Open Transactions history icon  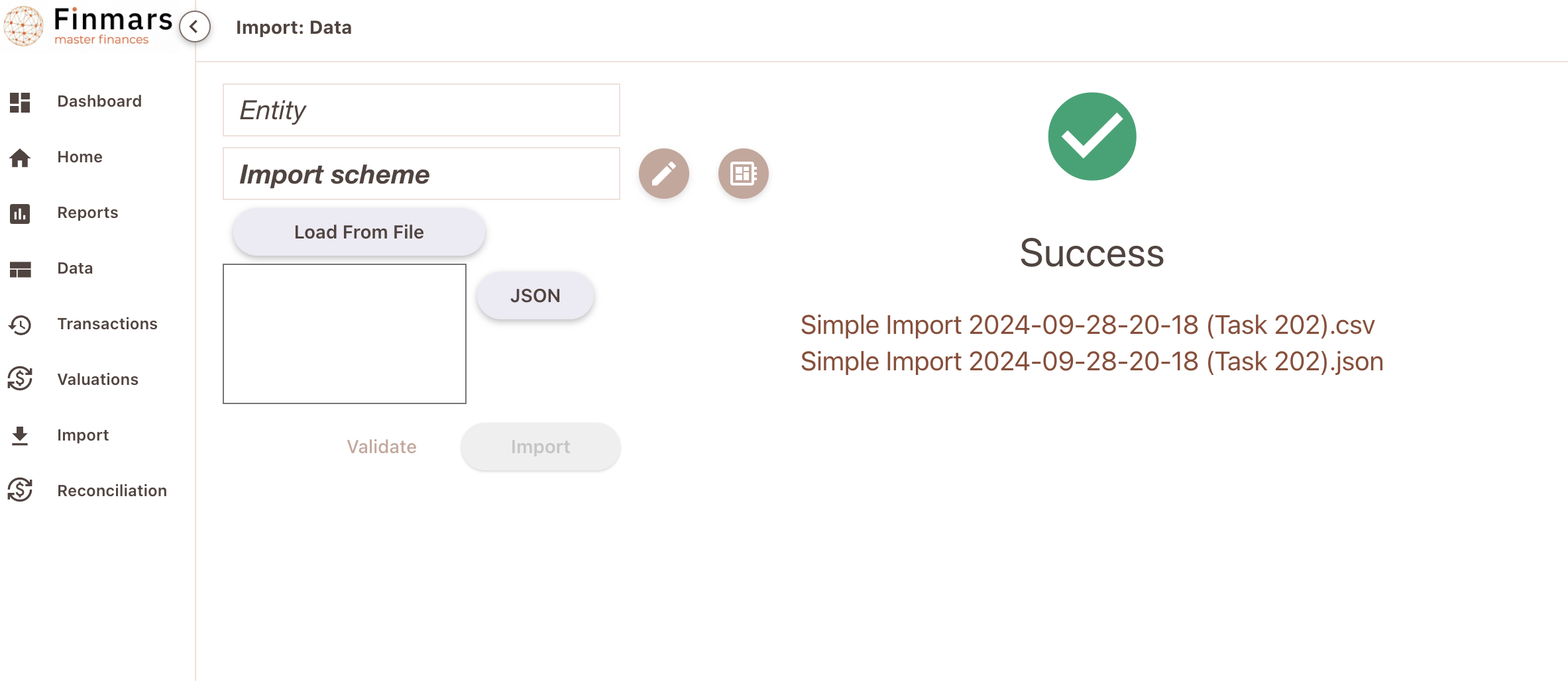pos(20,325)
